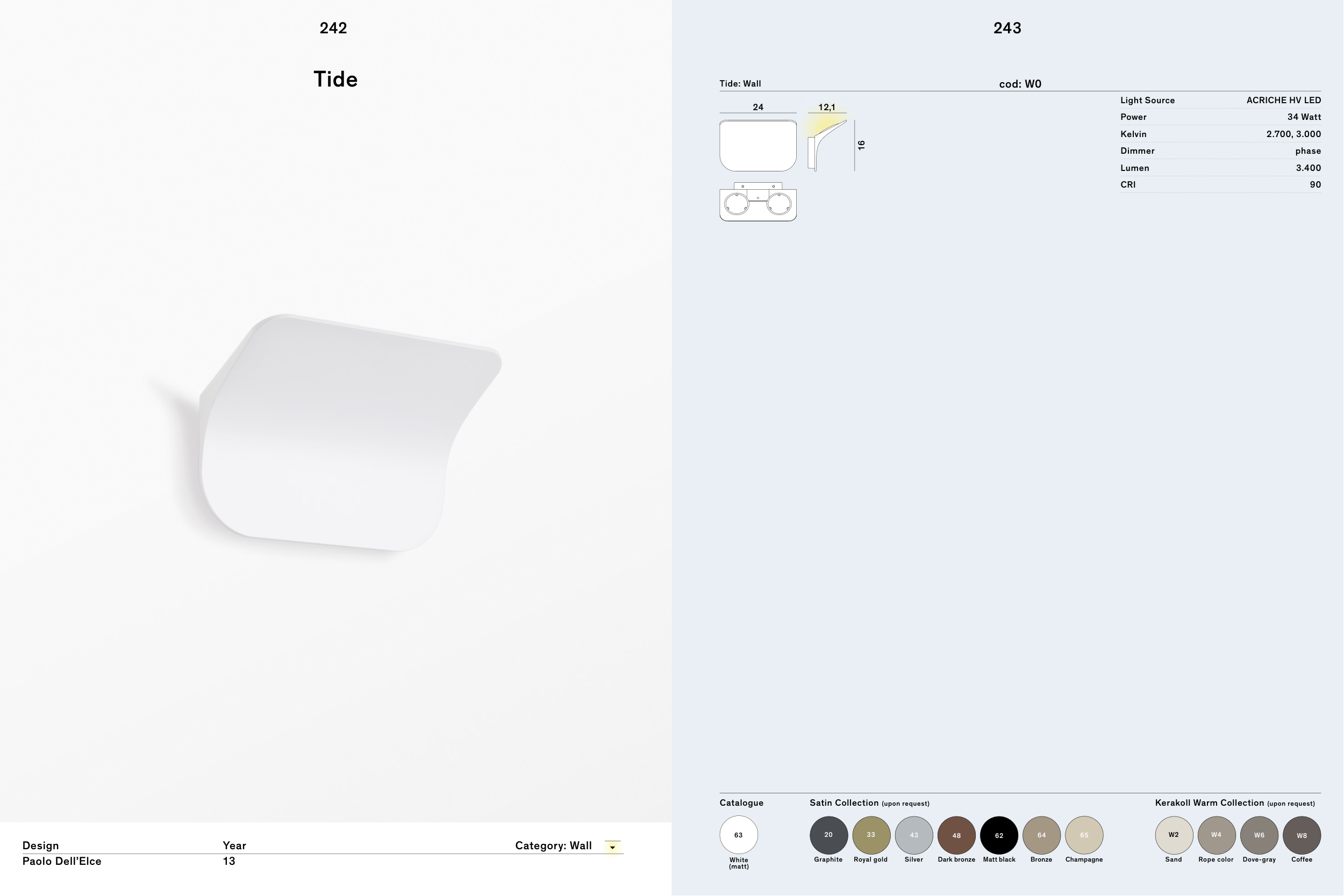Choose the Graphite 20 finish swatch
Screen dimensions: 1344x896
828,835
